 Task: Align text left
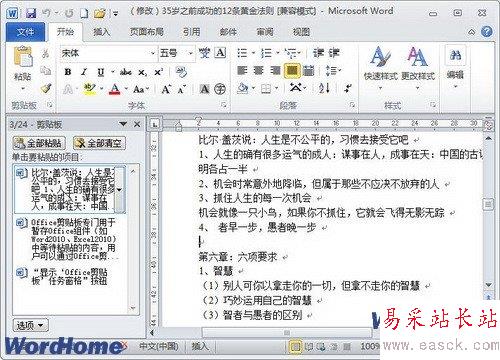[x=242, y=70]
